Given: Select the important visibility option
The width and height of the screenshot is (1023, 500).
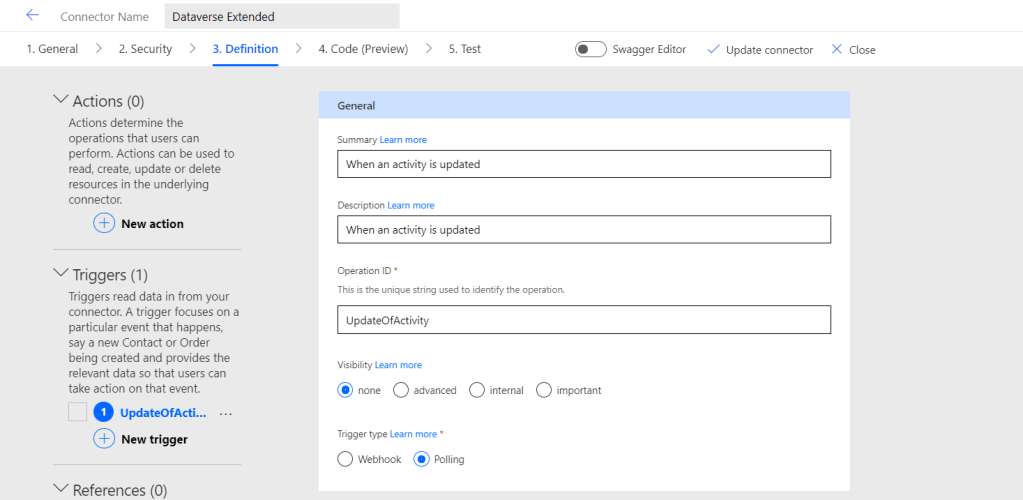Looking at the screenshot, I should coord(544,390).
